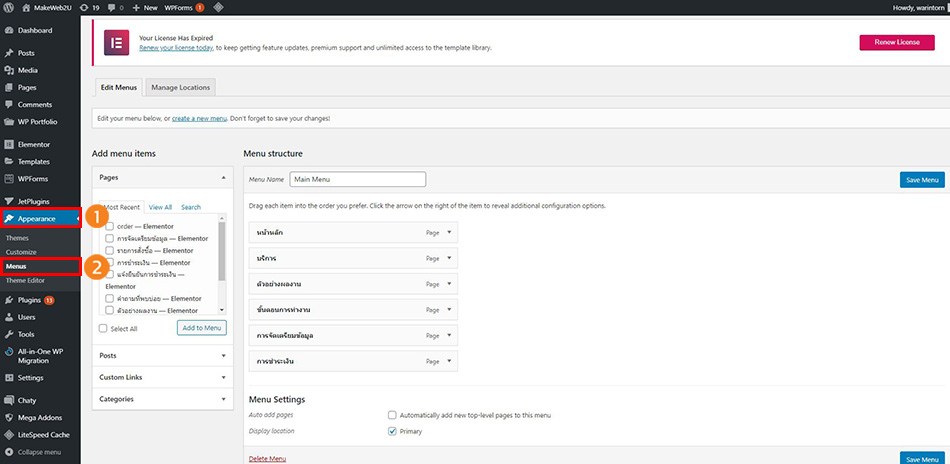The image size is (950, 464).
Task: Click the Elementor icon in sidebar
Action: click(x=9, y=144)
